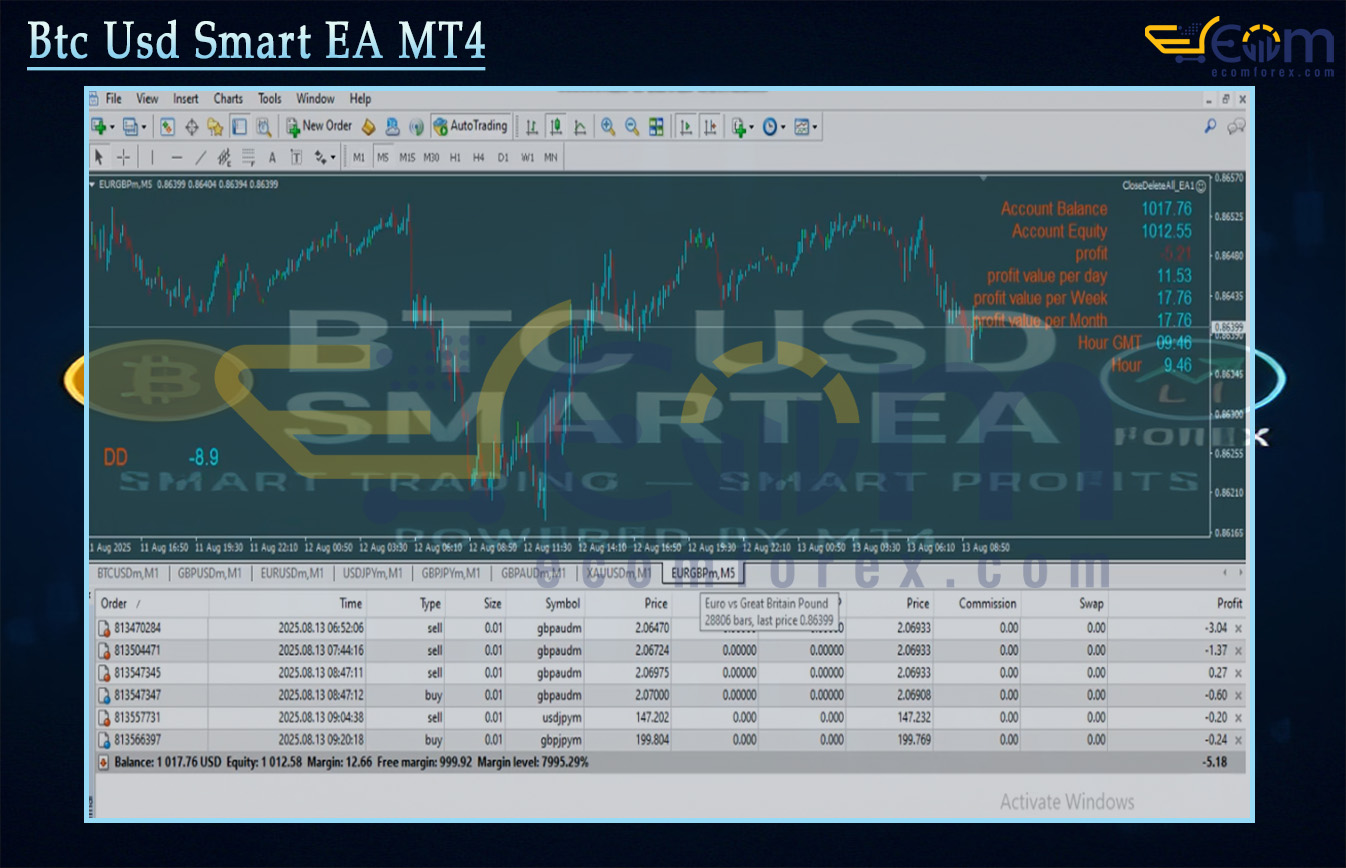Switch to the BTCUSDm,M1 chart tab
Viewport: 1346px width, 868px height.
(x=127, y=573)
